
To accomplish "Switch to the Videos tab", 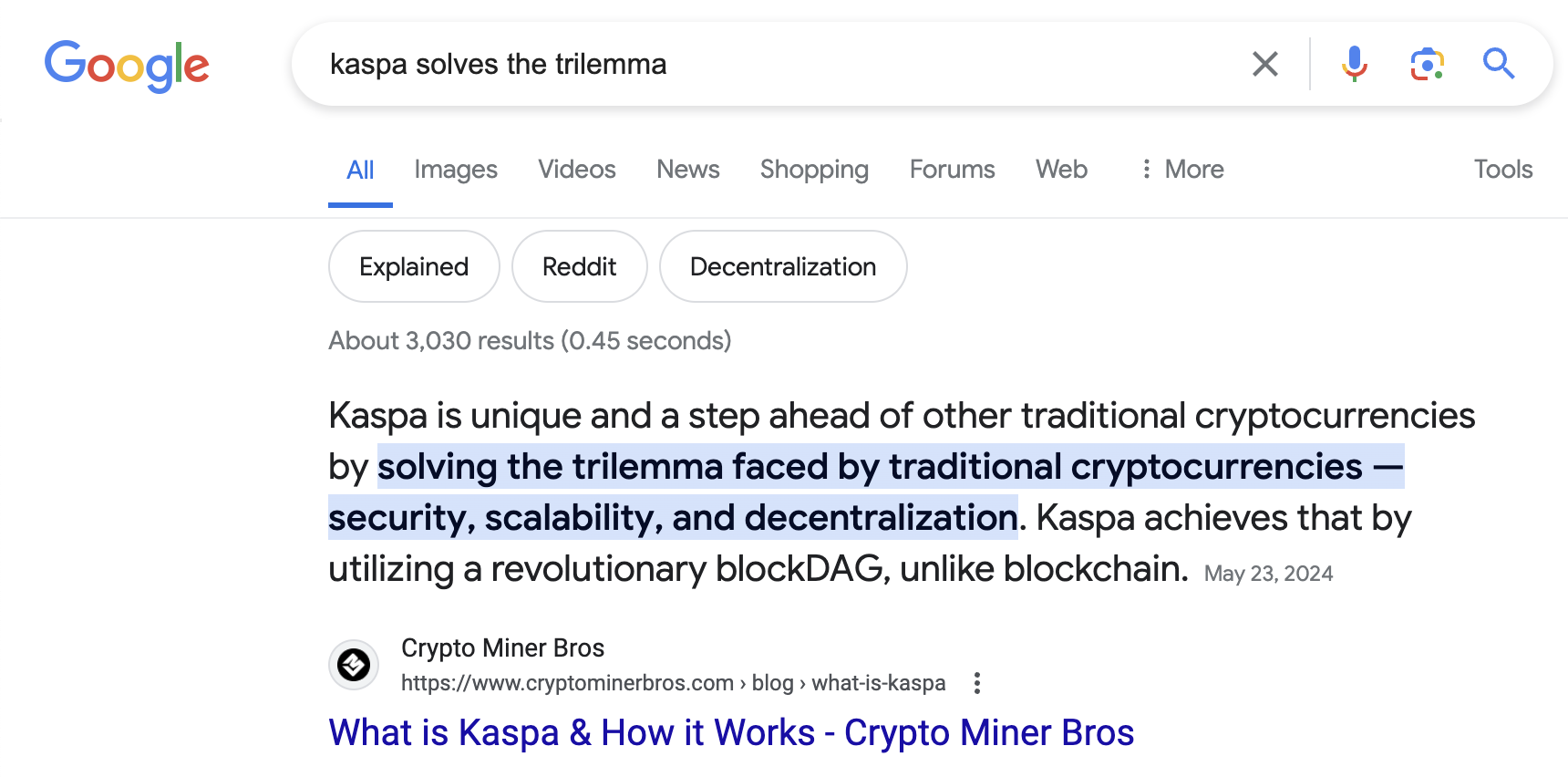I will pyautogui.click(x=576, y=170).
